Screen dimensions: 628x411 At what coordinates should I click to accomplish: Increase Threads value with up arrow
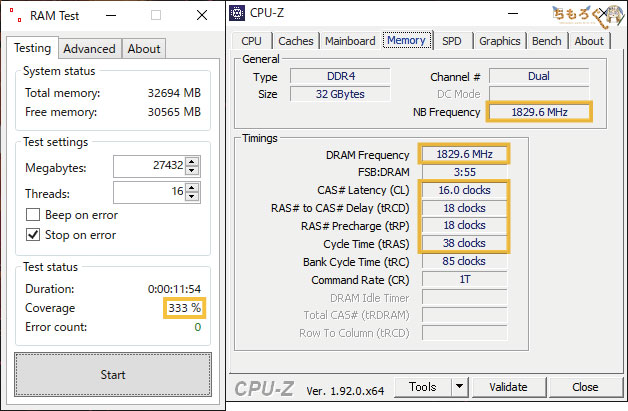192,187
